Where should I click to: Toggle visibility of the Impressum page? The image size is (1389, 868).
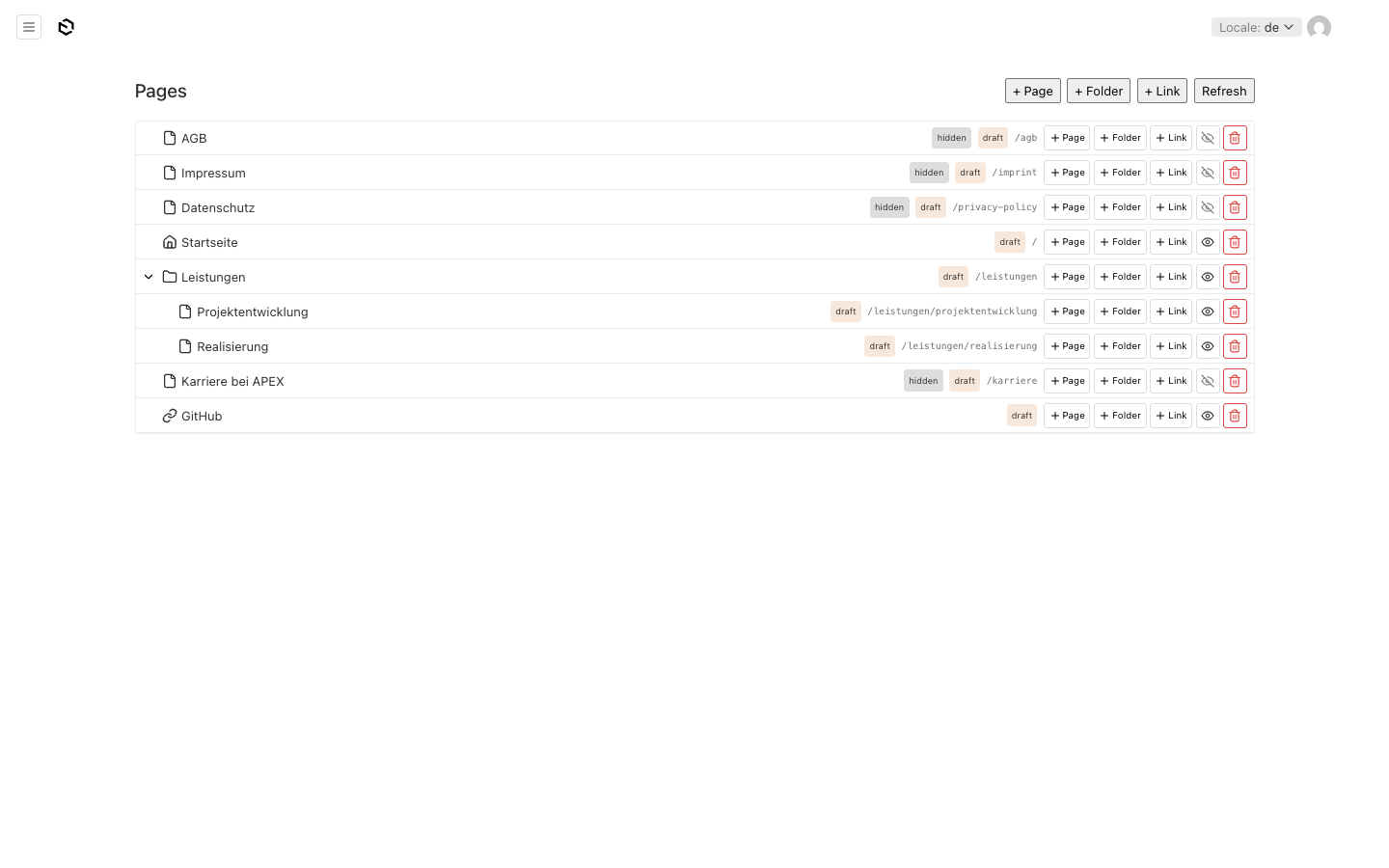(1208, 173)
